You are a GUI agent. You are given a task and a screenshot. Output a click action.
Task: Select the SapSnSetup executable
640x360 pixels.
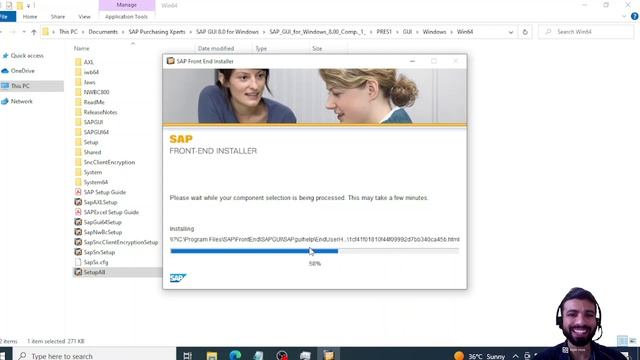tap(99, 252)
